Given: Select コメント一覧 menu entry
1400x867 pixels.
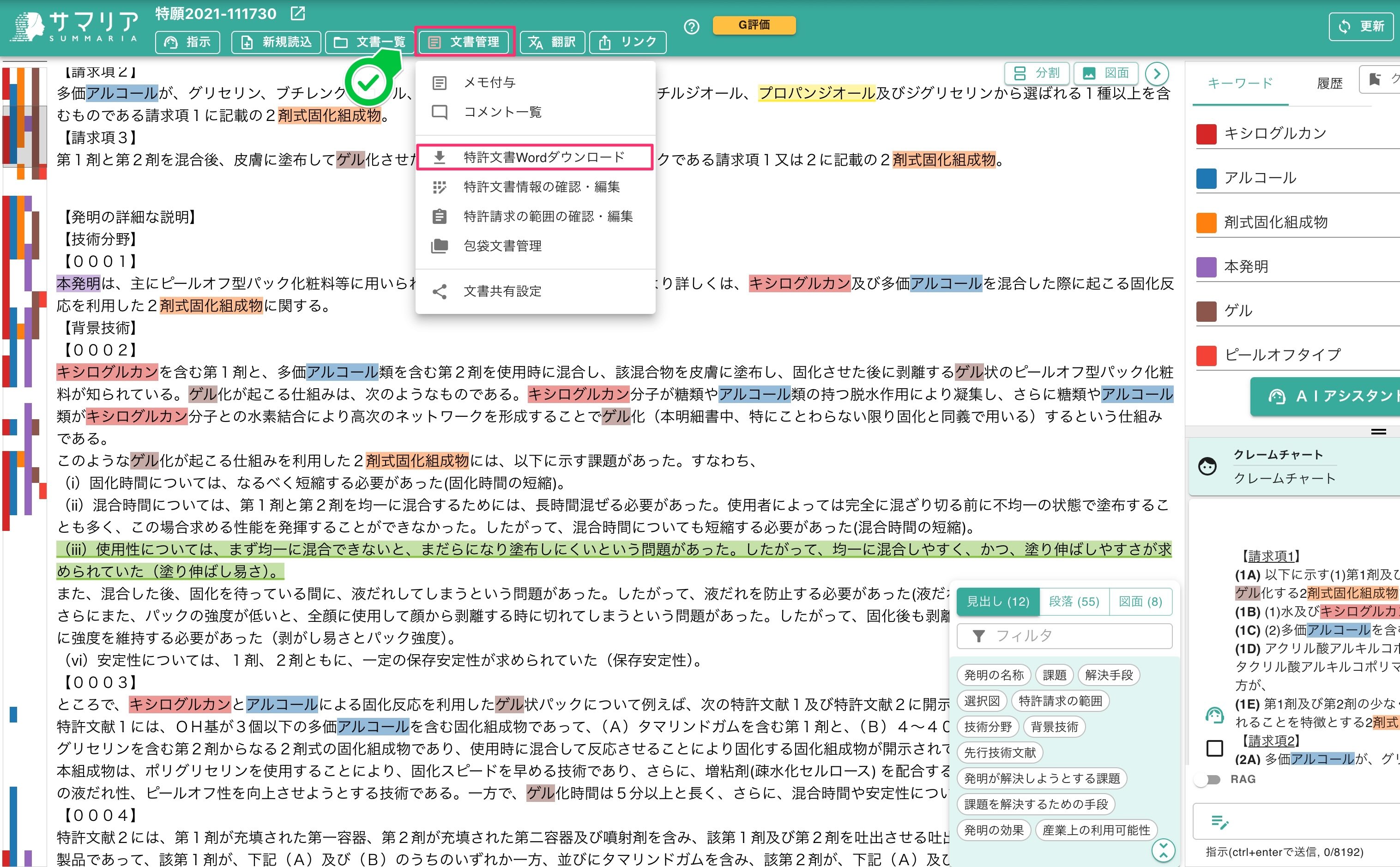Looking at the screenshot, I should [x=535, y=112].
